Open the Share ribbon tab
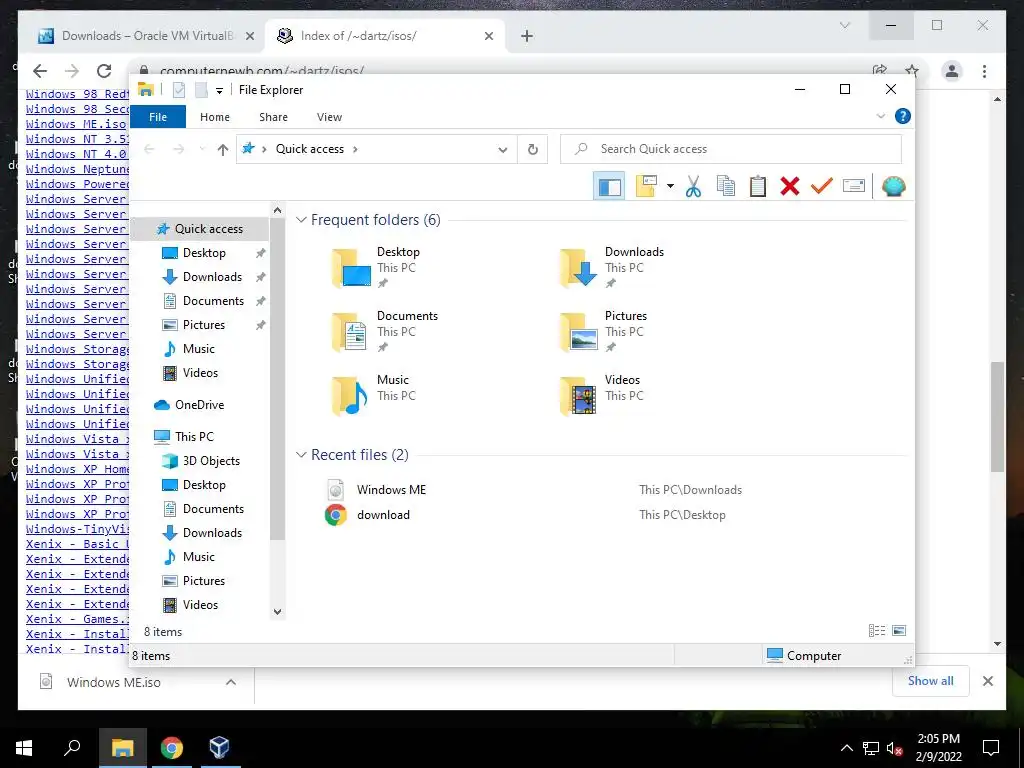The image size is (1024, 768). pyautogui.click(x=273, y=117)
